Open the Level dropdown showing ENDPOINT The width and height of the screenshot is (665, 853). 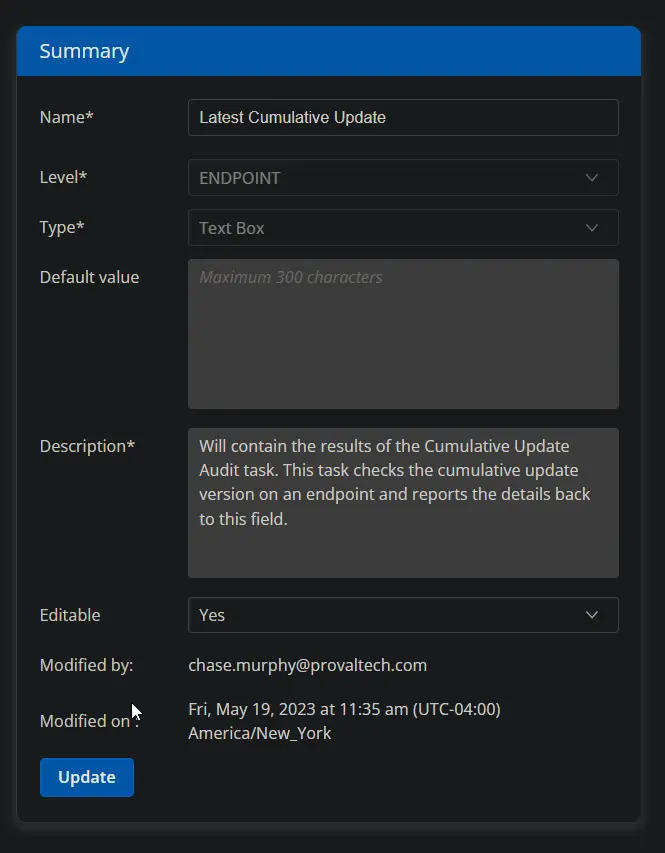[x=403, y=178]
